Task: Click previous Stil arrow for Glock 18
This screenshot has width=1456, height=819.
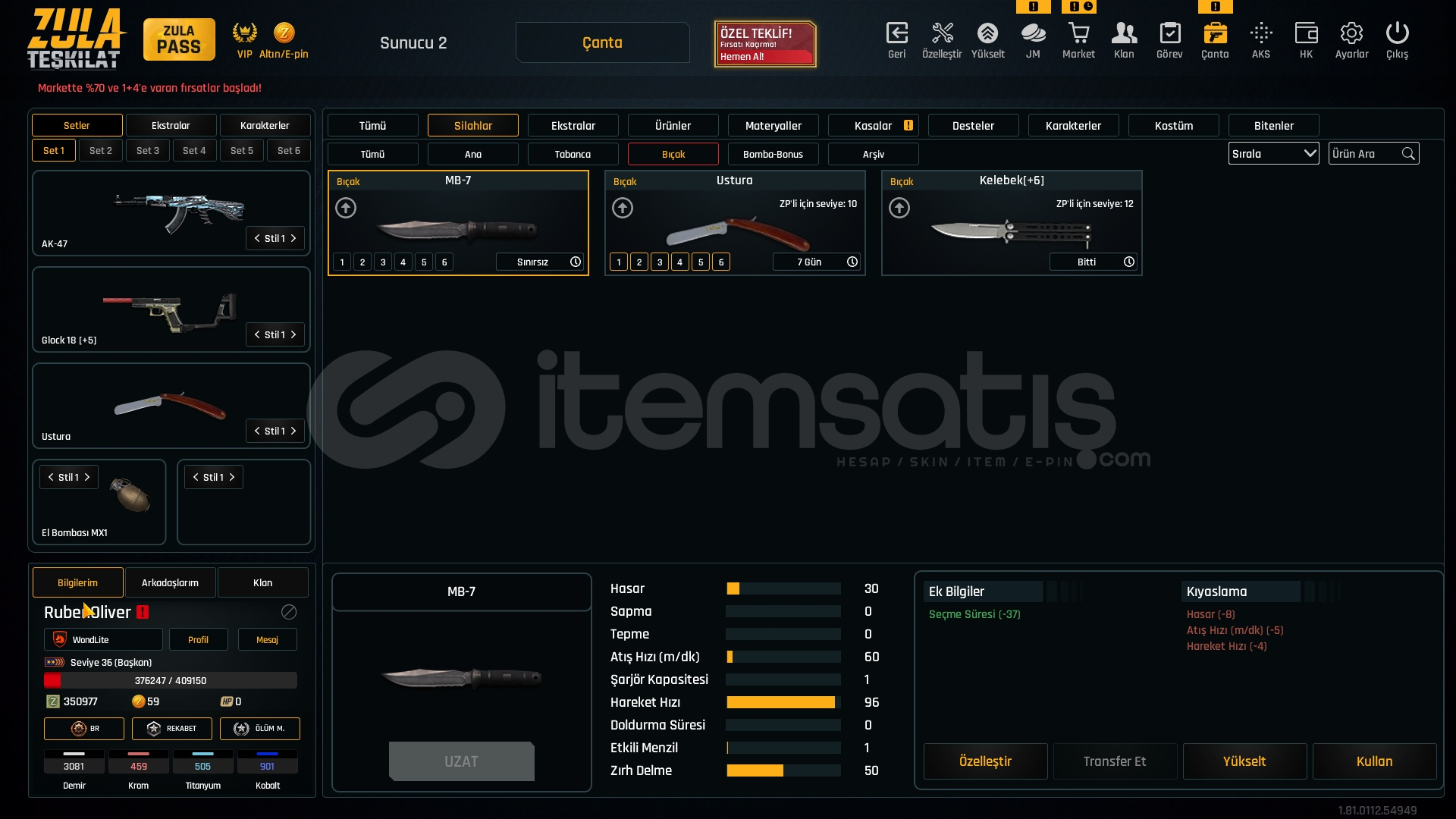Action: (257, 334)
